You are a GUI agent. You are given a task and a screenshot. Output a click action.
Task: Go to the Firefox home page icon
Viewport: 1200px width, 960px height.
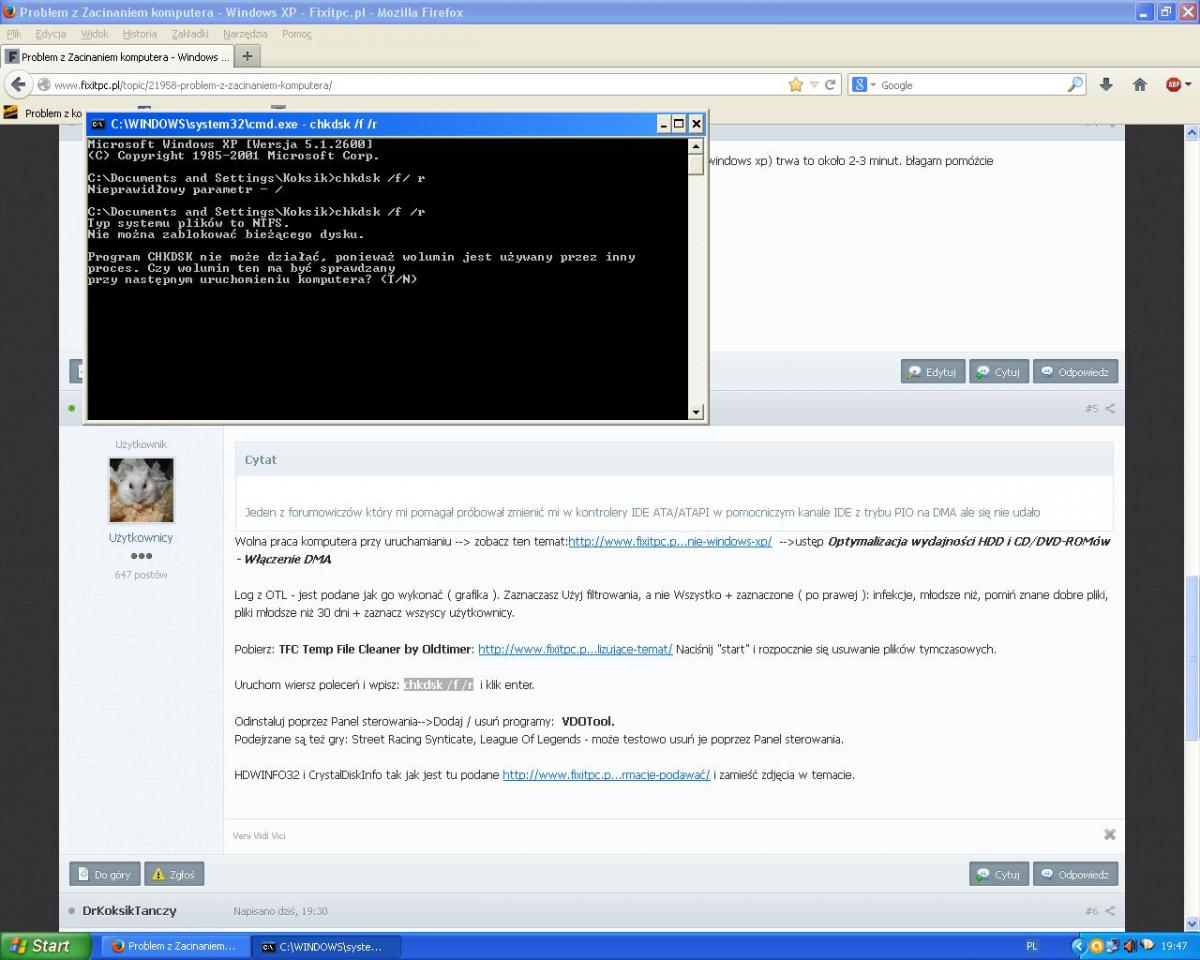(1139, 85)
